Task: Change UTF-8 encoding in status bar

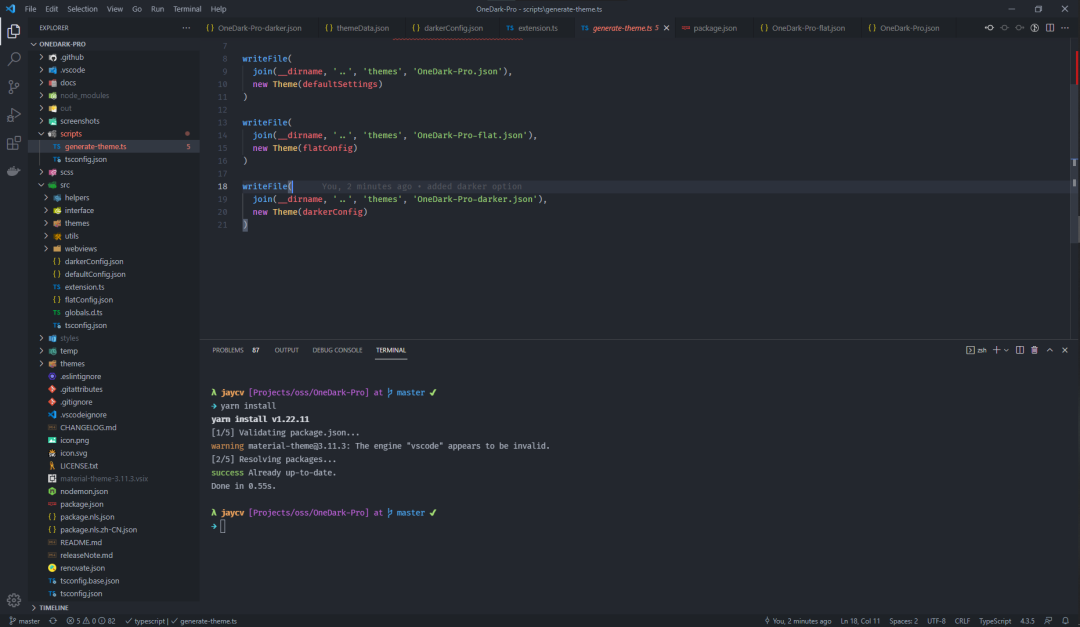Action: tap(936, 621)
